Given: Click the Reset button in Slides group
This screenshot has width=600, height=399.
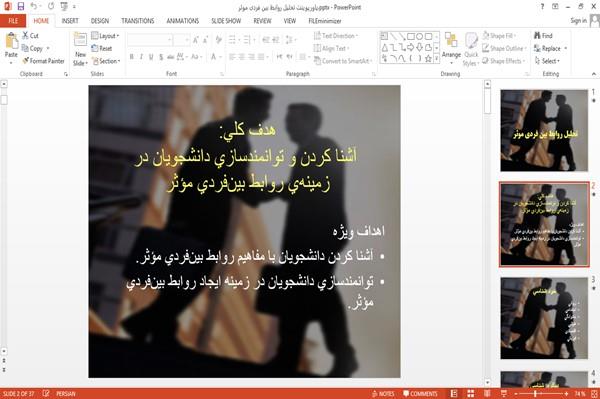Looking at the screenshot, I should point(102,48).
